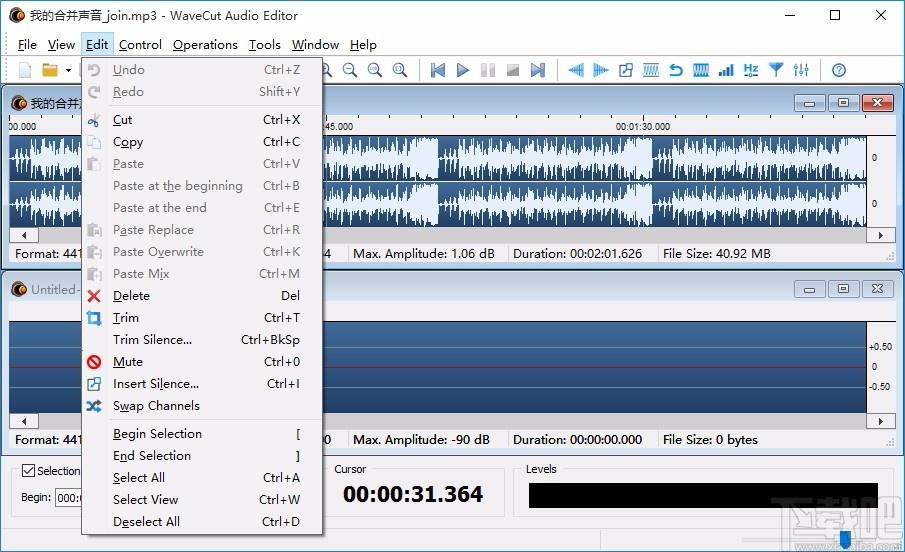
Task: Click the Zoom selection magnifier icon
Action: [x=400, y=70]
